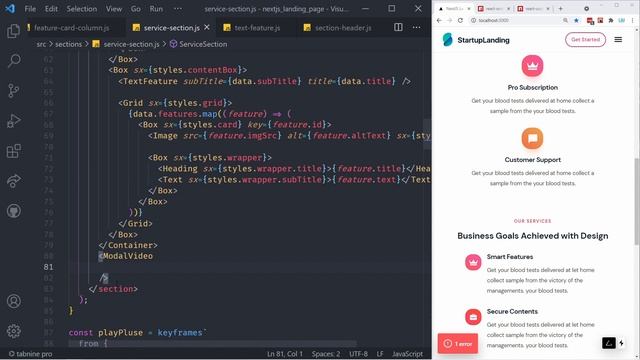This screenshot has width=640, height=360.
Task: Go back in the browser
Action: point(439,20)
